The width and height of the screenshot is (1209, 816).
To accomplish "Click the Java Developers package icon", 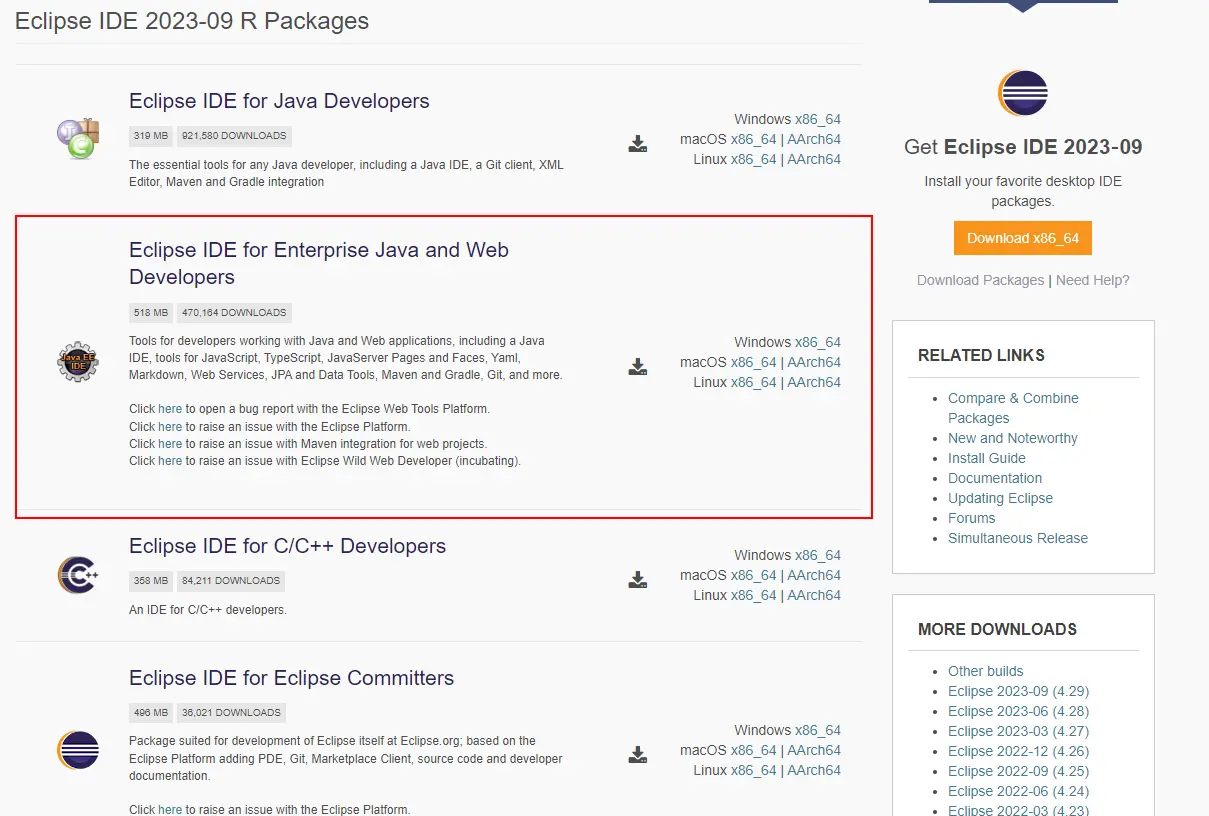I will click(x=77, y=139).
